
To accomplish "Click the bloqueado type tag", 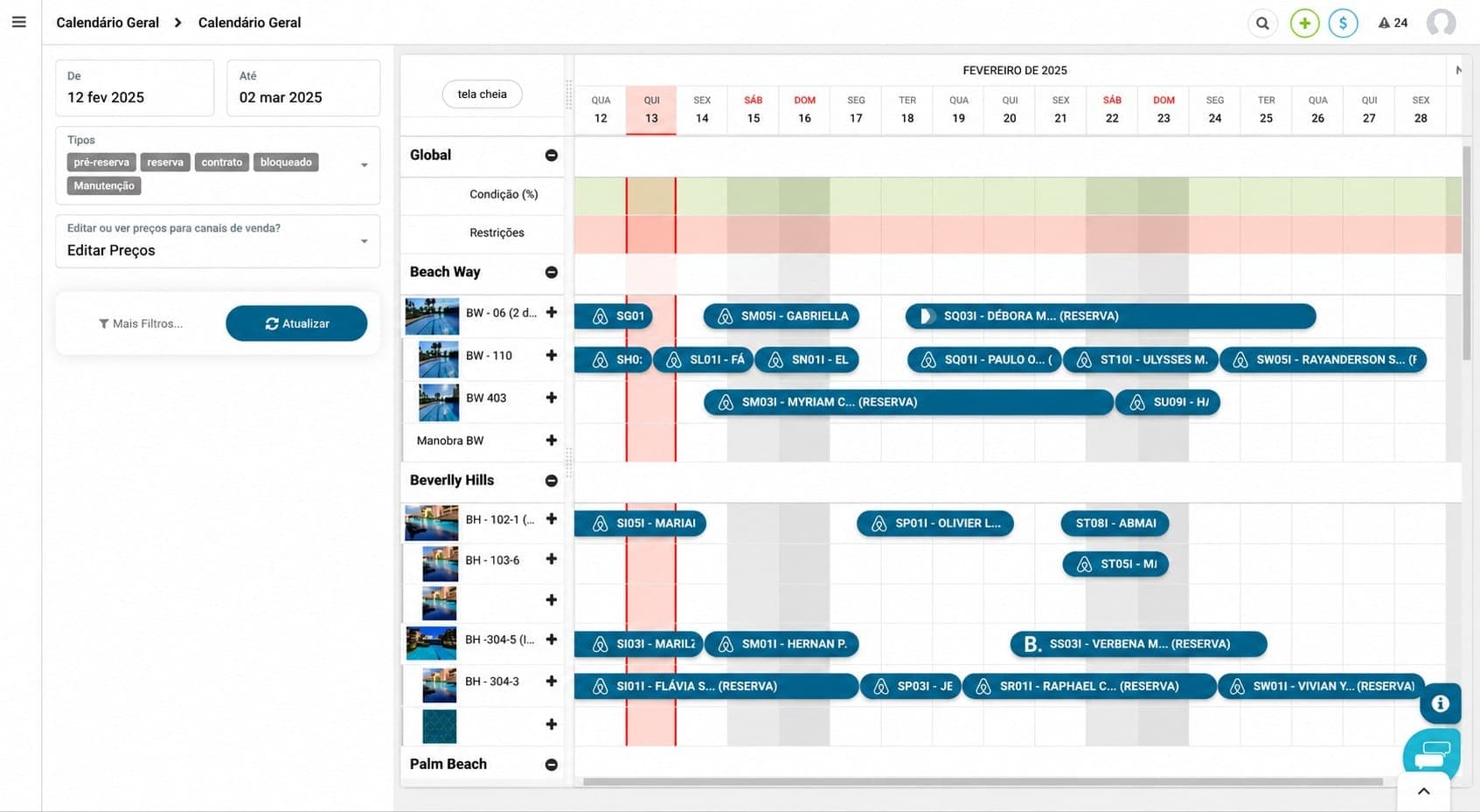I will click(x=286, y=162).
